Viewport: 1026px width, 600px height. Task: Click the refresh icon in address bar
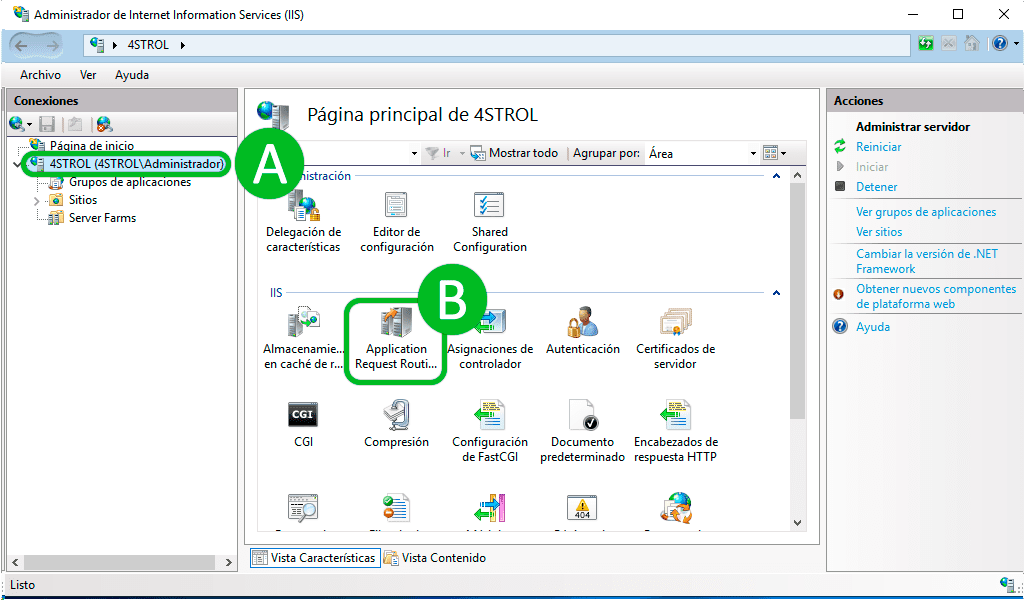pos(925,44)
